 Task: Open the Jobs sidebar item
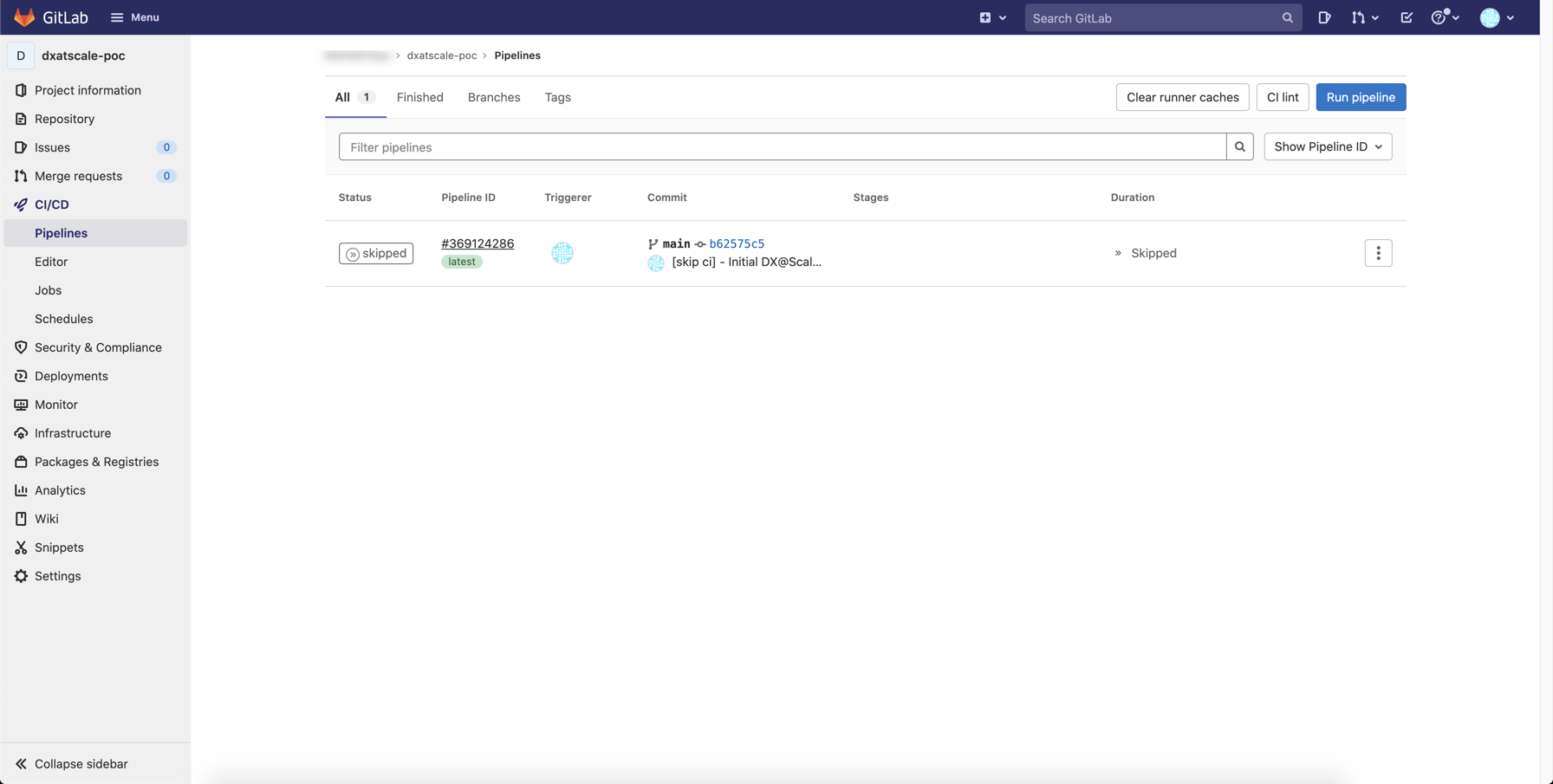[x=95, y=290]
